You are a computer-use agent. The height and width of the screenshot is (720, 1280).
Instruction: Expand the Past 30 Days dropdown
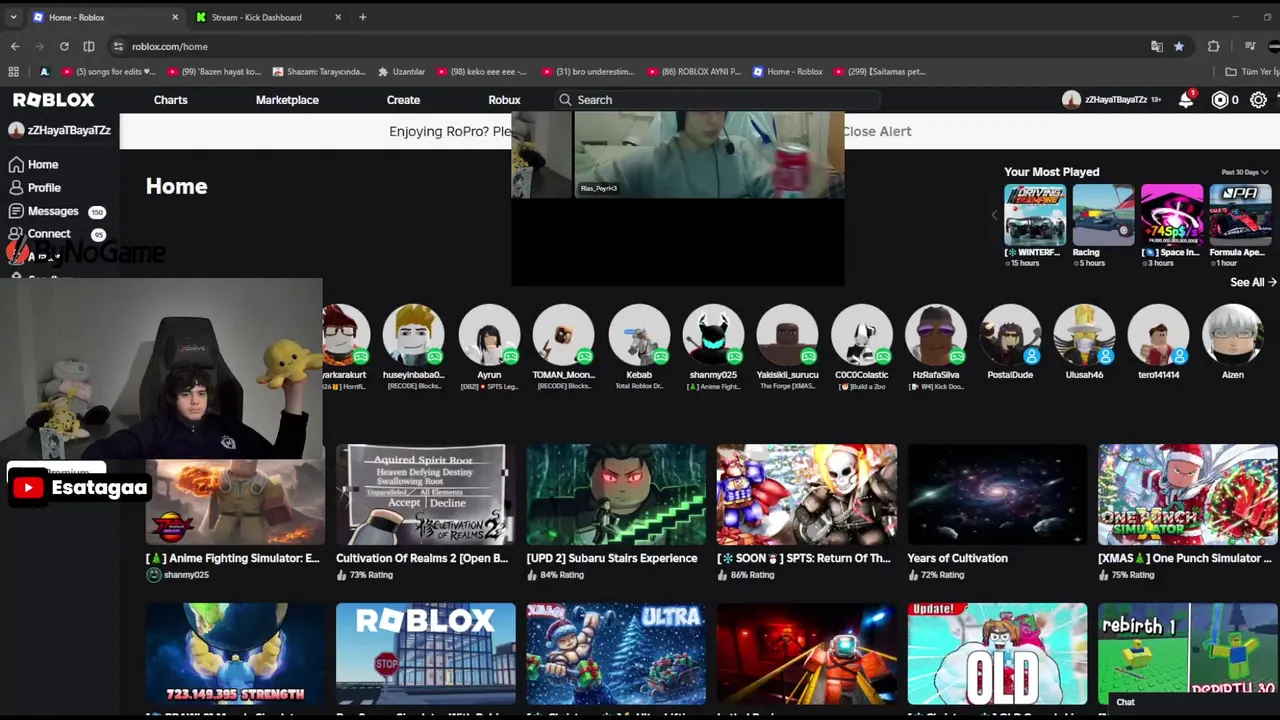(x=1244, y=172)
